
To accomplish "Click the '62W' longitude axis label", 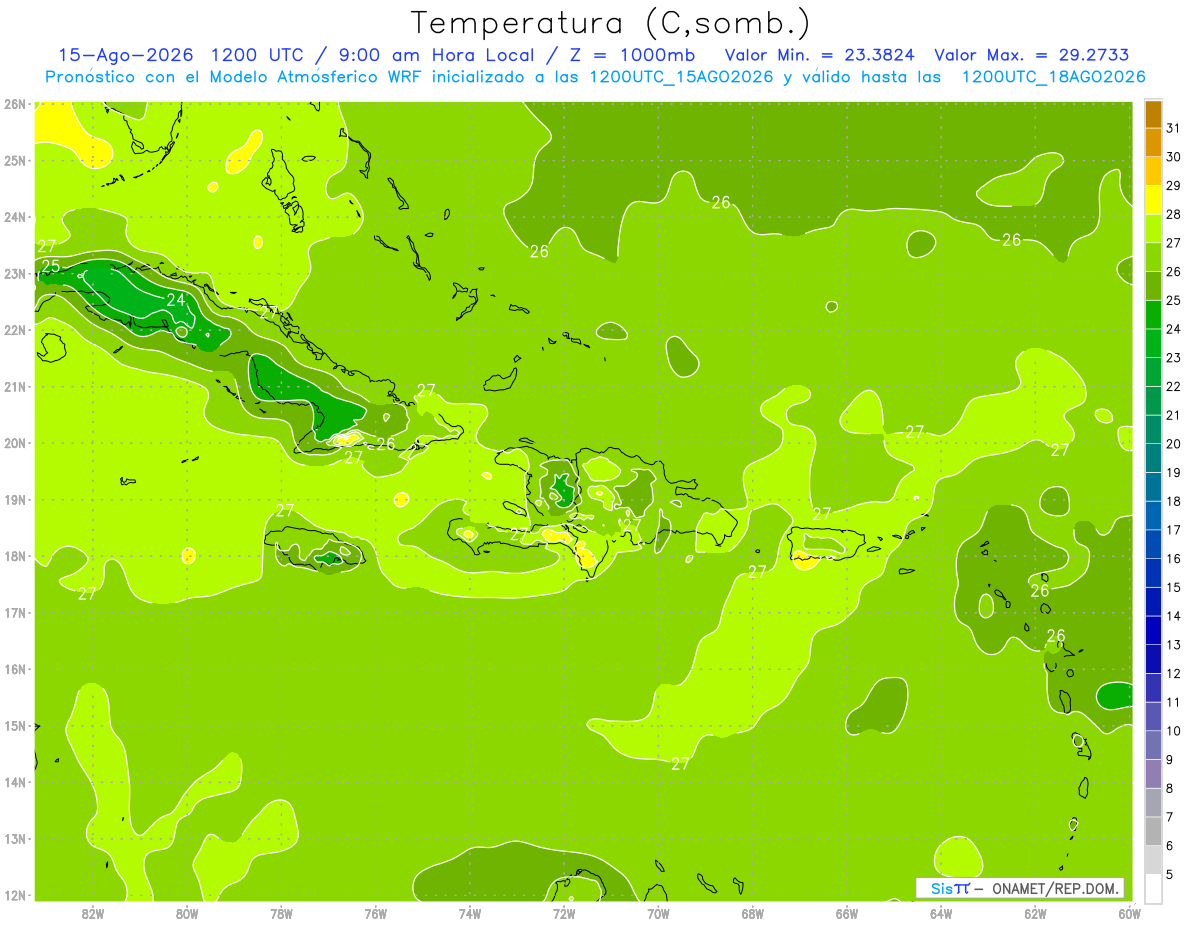I will tap(1035, 914).
